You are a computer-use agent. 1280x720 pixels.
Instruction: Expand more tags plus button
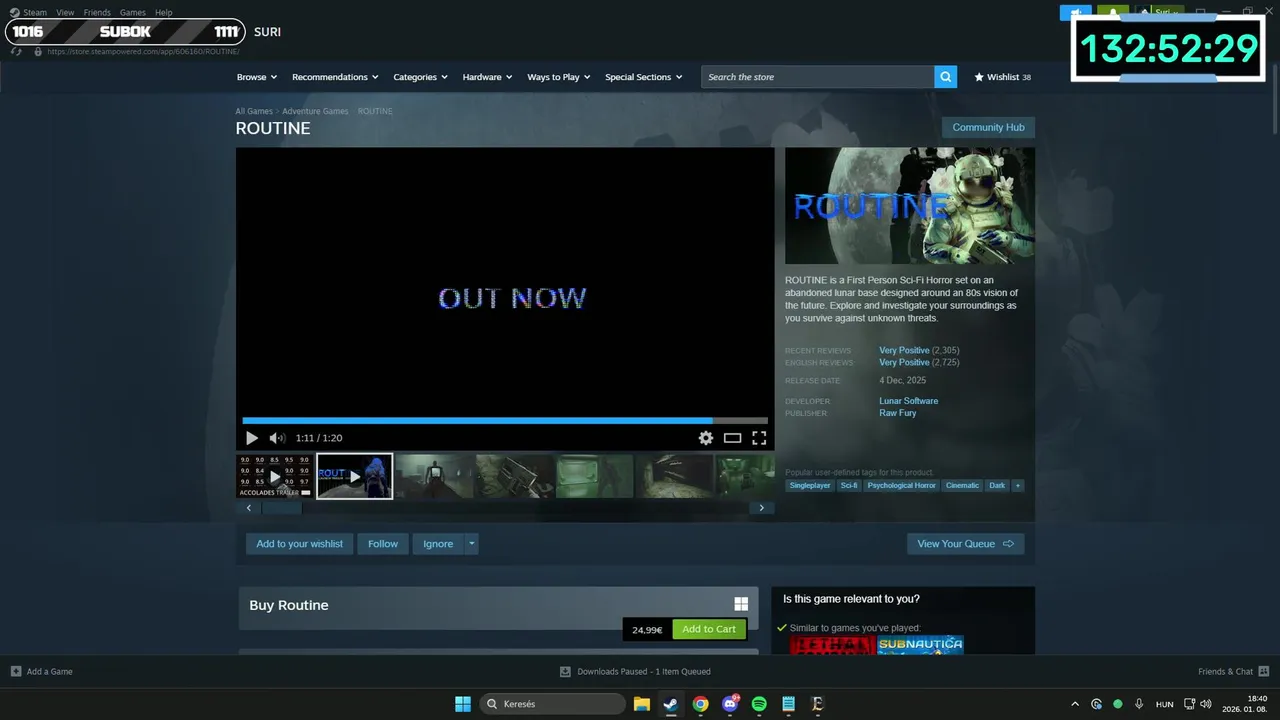tap(1018, 485)
